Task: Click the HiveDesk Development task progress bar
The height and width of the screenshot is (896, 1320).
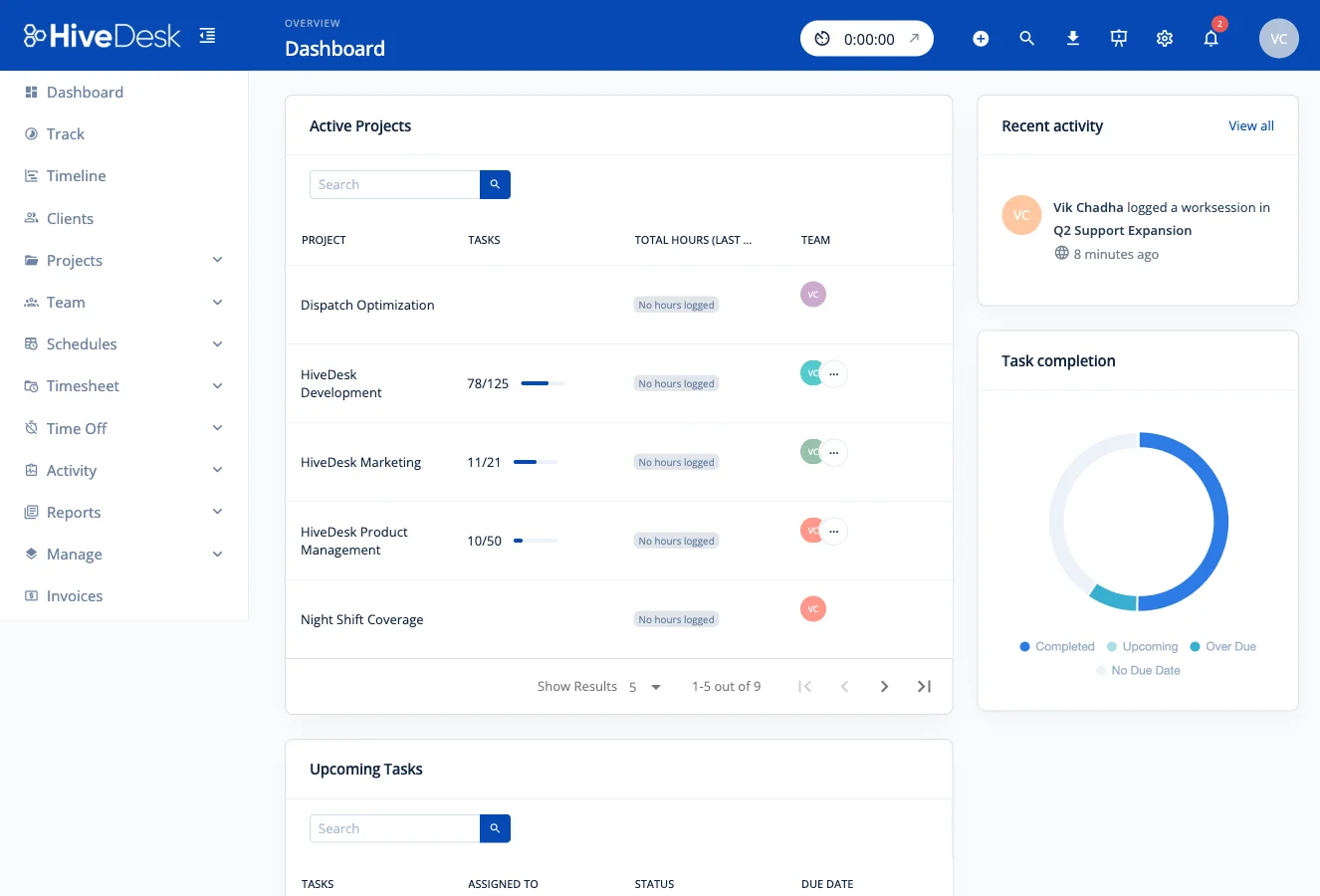Action: pos(544,382)
